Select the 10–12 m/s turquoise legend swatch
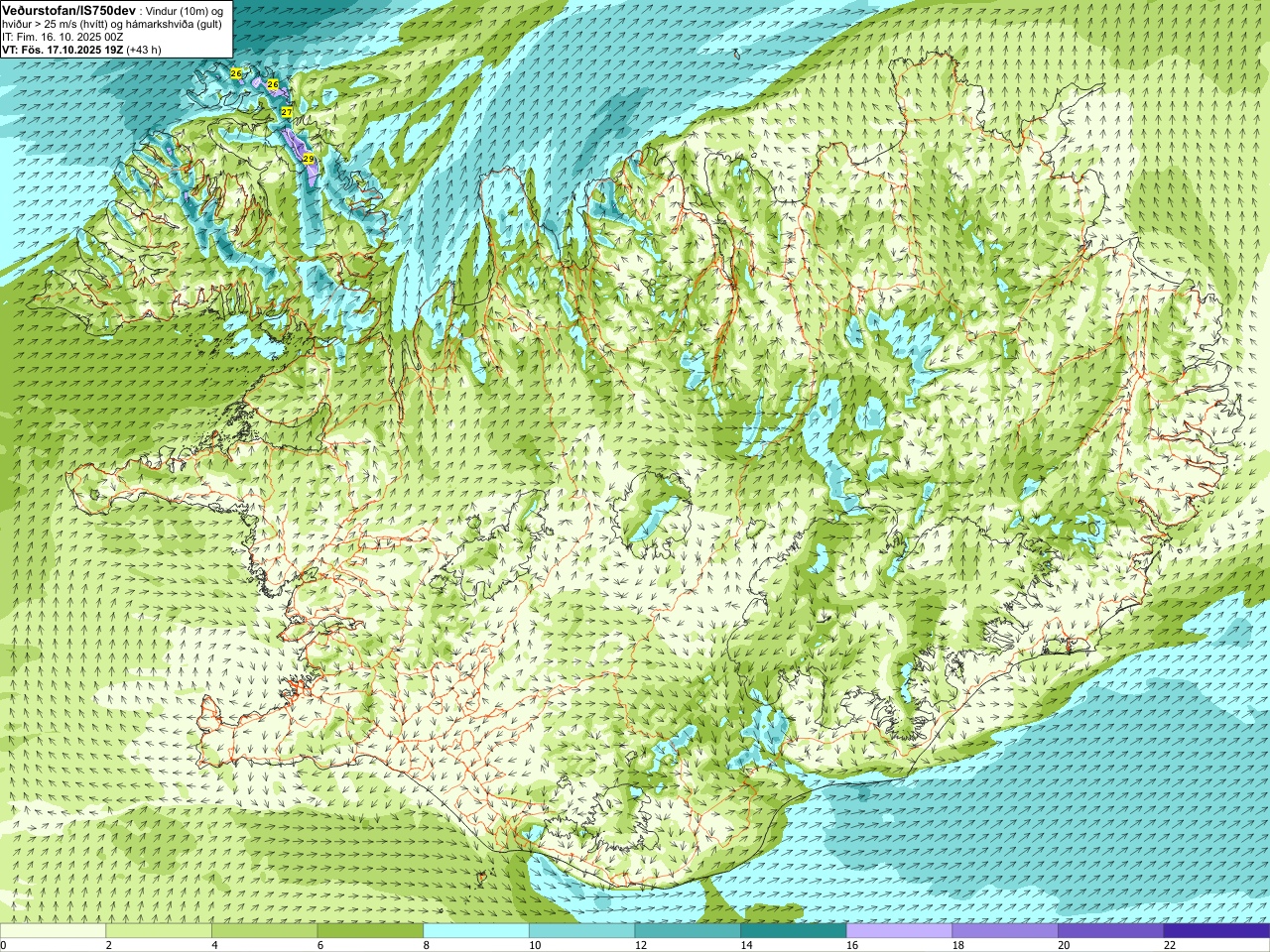This screenshot has width=1270, height=952. (582, 931)
